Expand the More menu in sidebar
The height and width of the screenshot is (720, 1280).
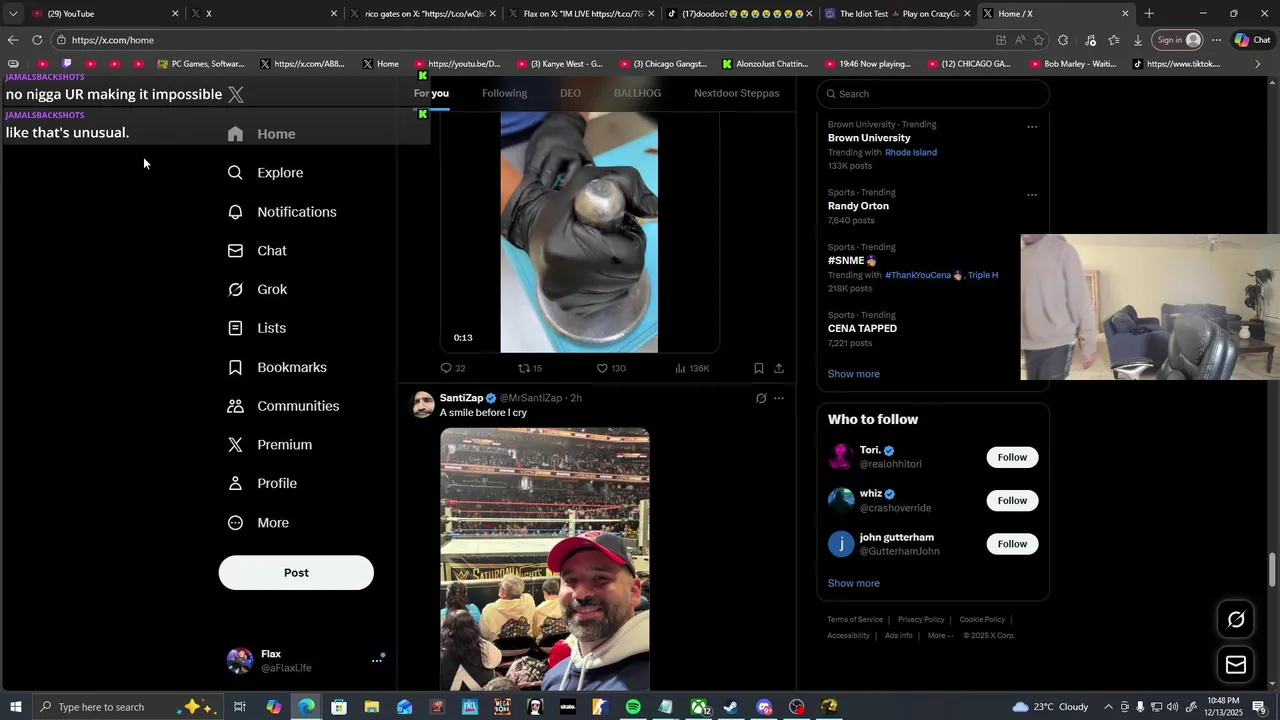click(259, 523)
